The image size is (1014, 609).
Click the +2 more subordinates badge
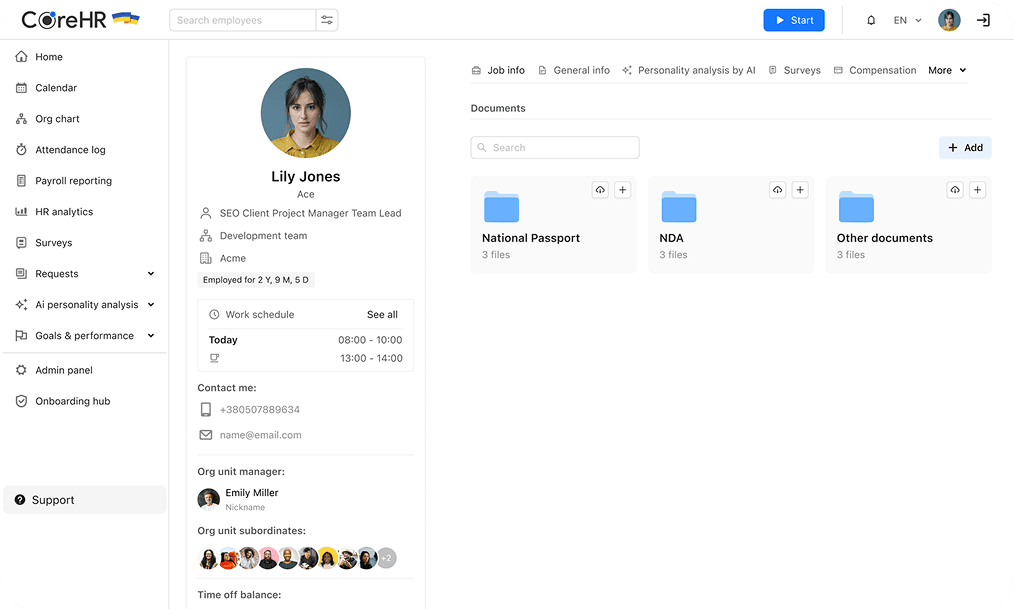pos(386,558)
